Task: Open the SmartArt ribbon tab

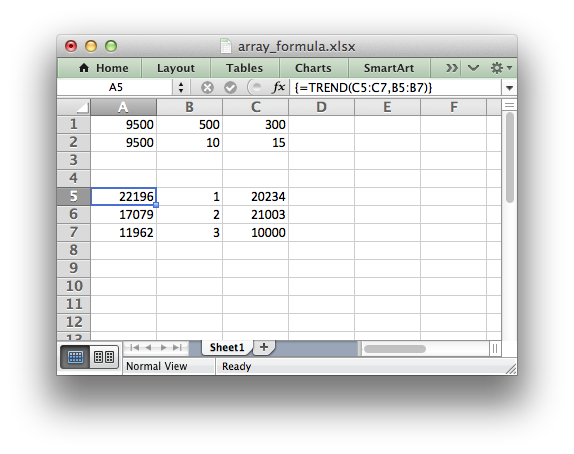Action: pos(389,68)
